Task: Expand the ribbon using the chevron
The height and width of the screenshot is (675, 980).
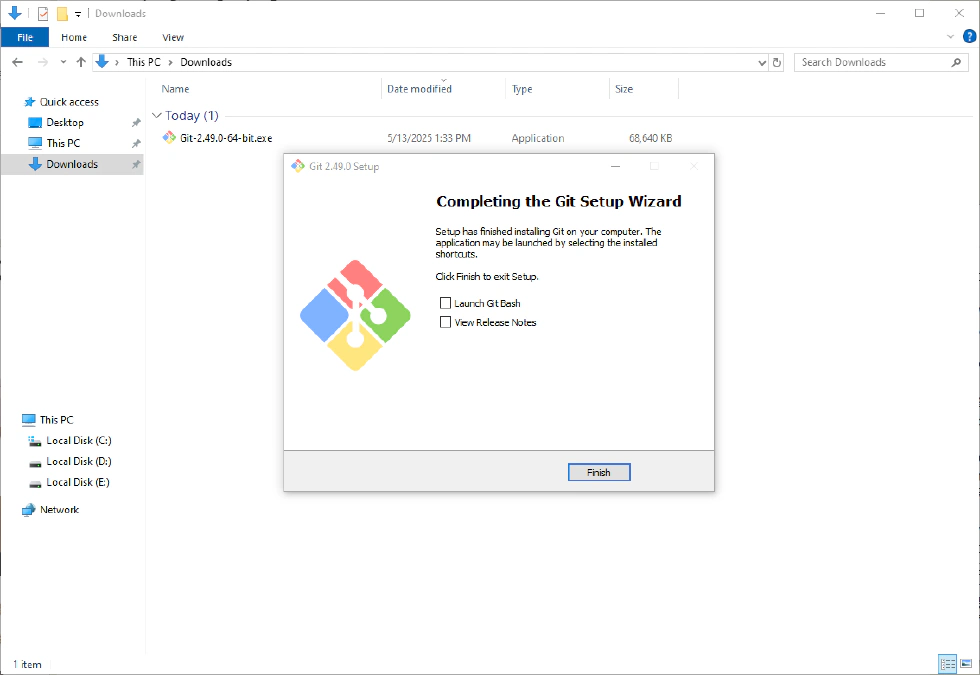Action: tap(950, 37)
